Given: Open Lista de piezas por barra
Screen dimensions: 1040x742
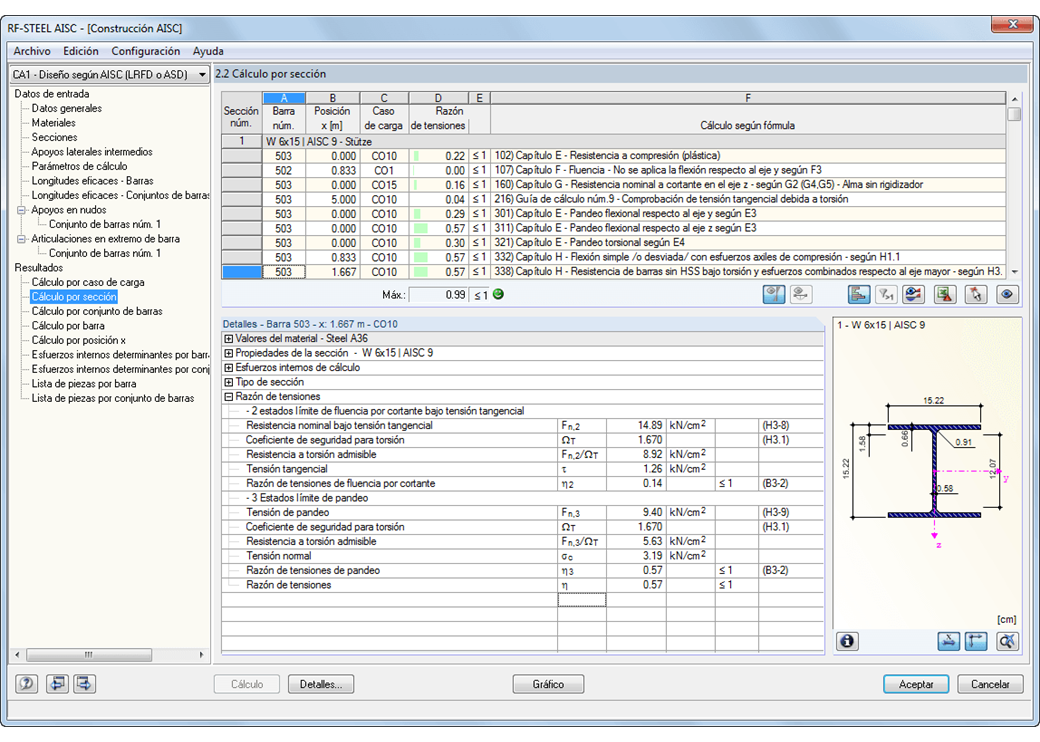Looking at the screenshot, I should click(84, 384).
